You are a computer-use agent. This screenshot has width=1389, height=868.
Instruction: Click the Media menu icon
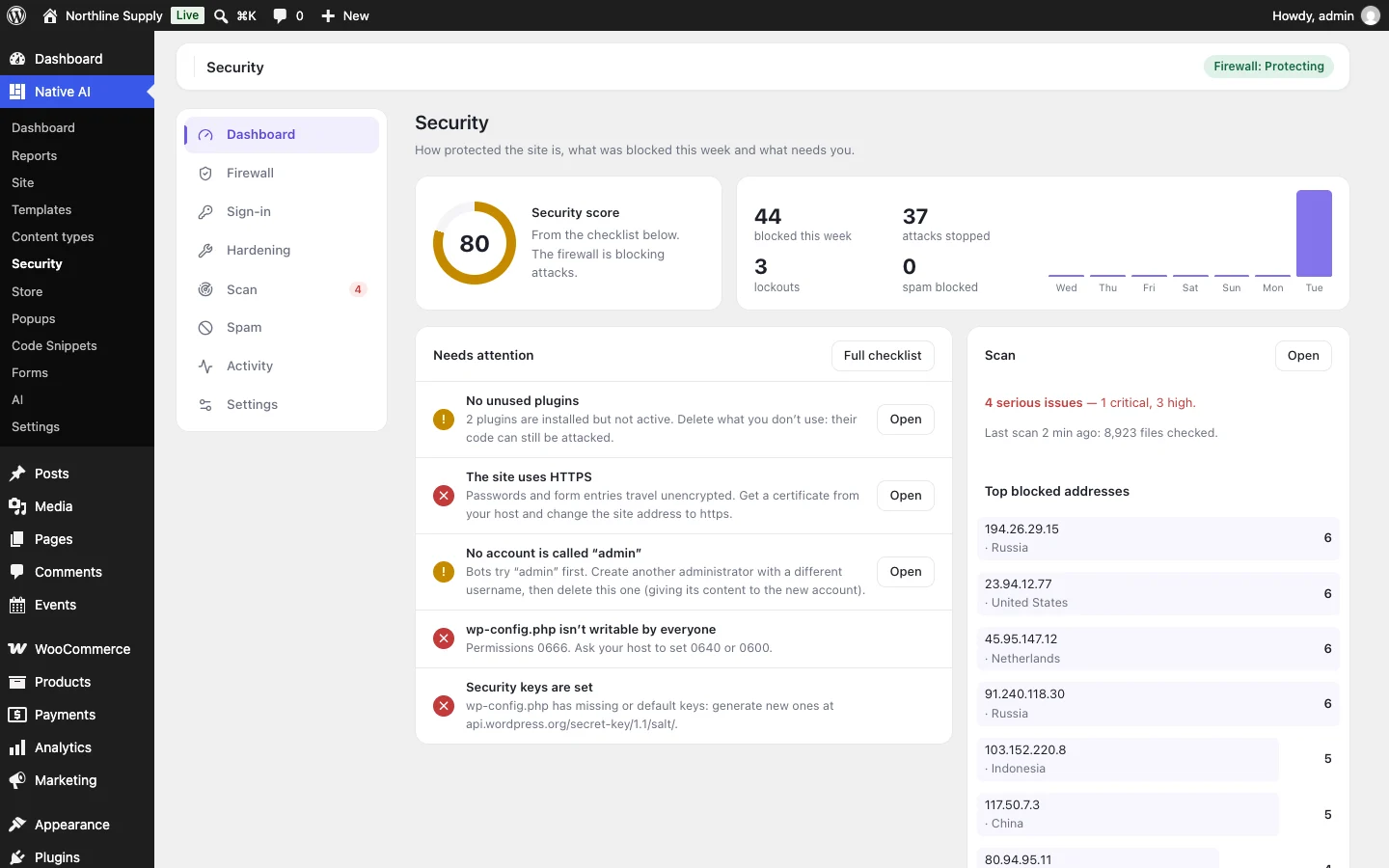17,506
